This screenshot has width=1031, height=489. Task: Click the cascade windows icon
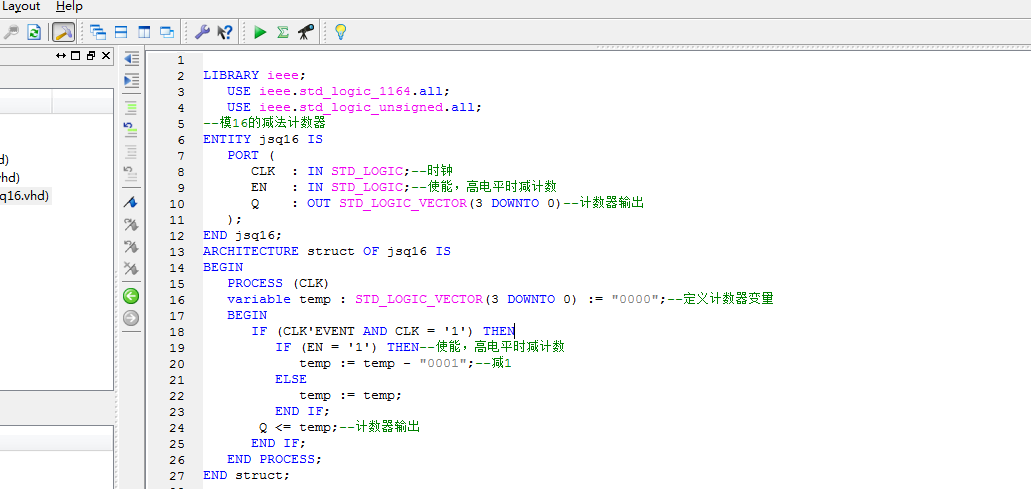(x=98, y=32)
